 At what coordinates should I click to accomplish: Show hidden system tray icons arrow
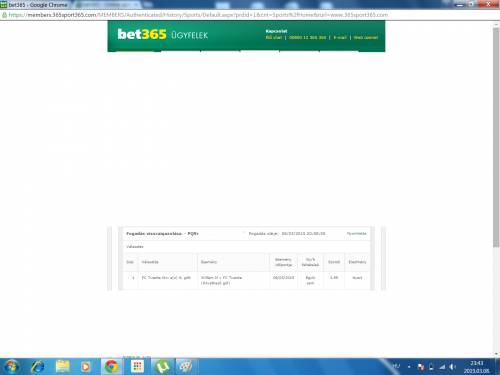[x=409, y=367]
